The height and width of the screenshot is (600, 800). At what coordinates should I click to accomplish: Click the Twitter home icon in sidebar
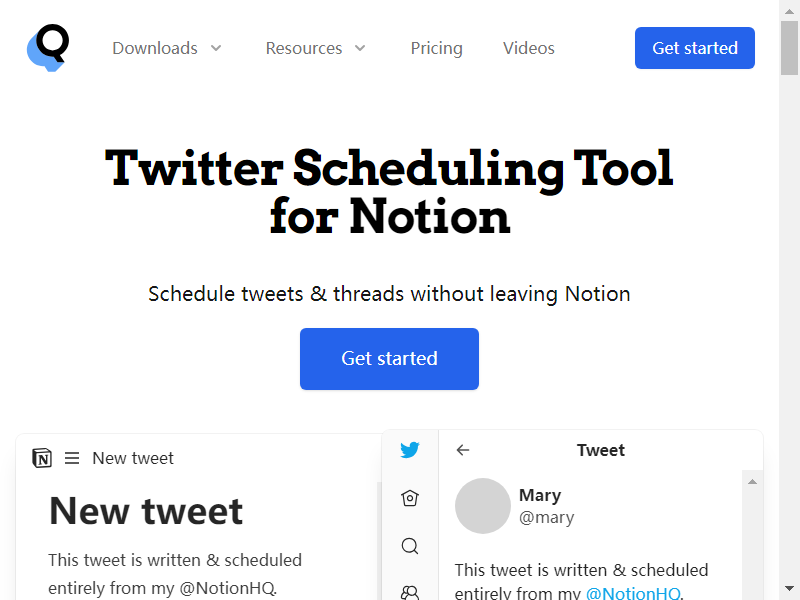(x=410, y=498)
